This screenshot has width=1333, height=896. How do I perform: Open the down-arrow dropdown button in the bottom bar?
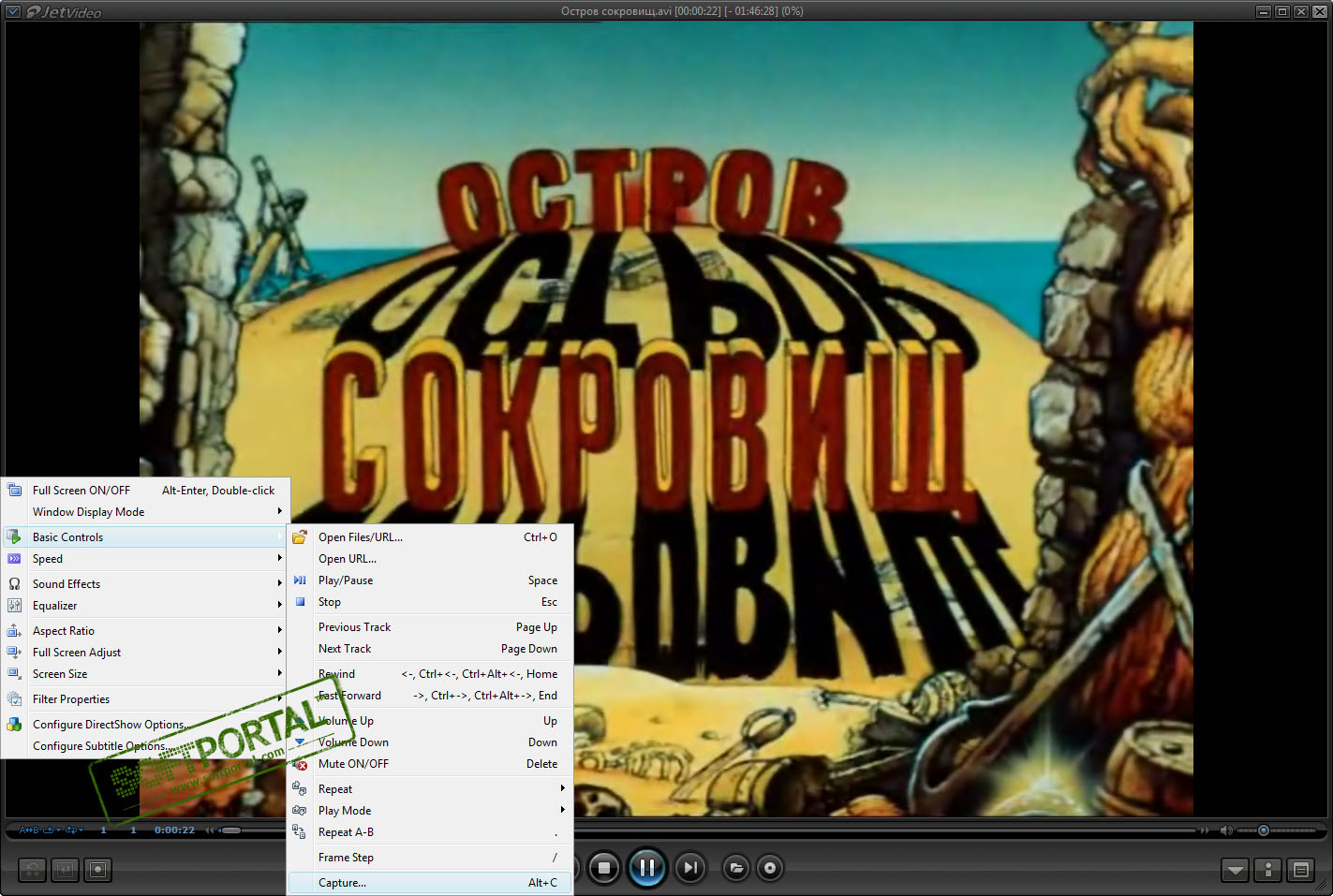[x=1236, y=870]
